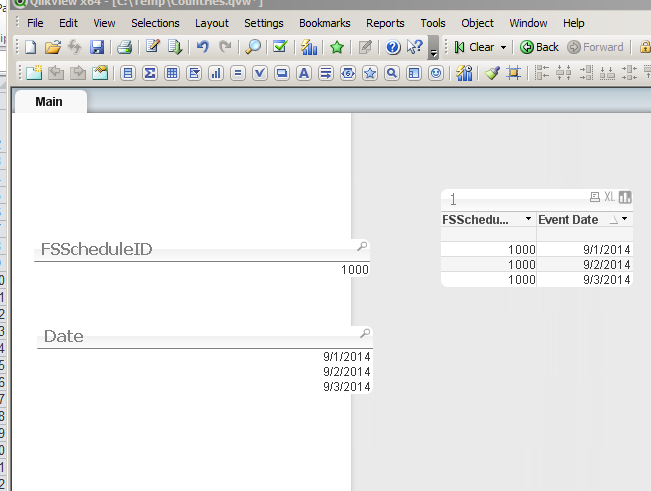Go Forward in selection history
Viewport: 651px width, 491px height.
[595, 47]
